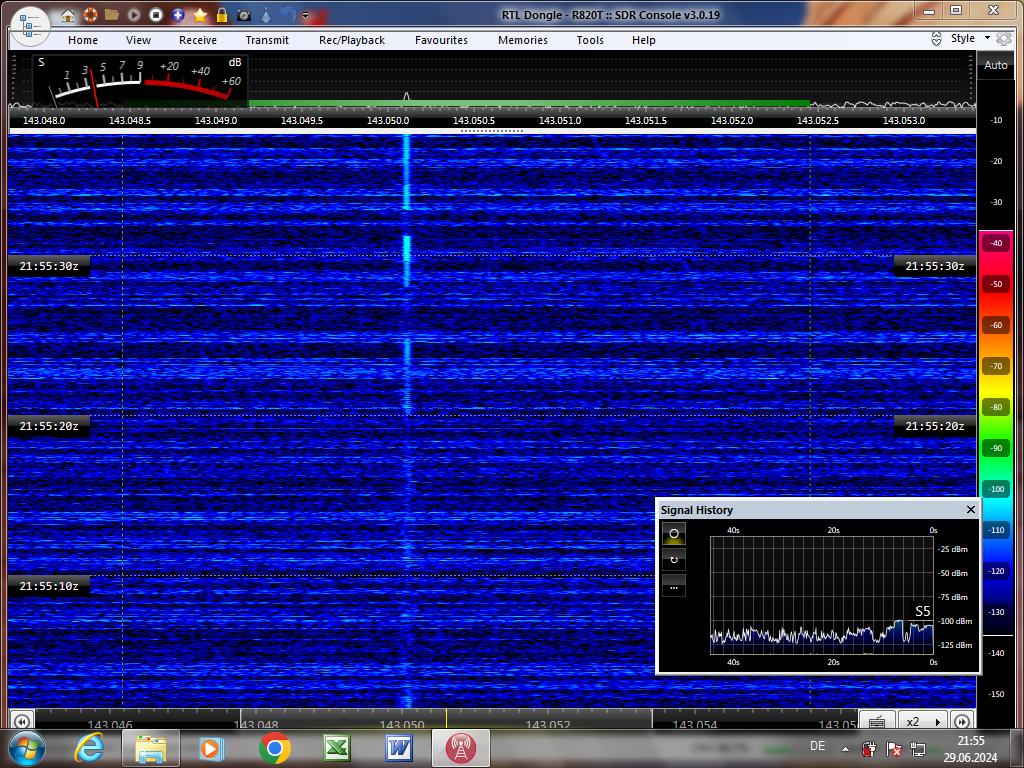The height and width of the screenshot is (768, 1024).
Task: Open the Rec/Playback ribbon tab
Action: point(352,40)
